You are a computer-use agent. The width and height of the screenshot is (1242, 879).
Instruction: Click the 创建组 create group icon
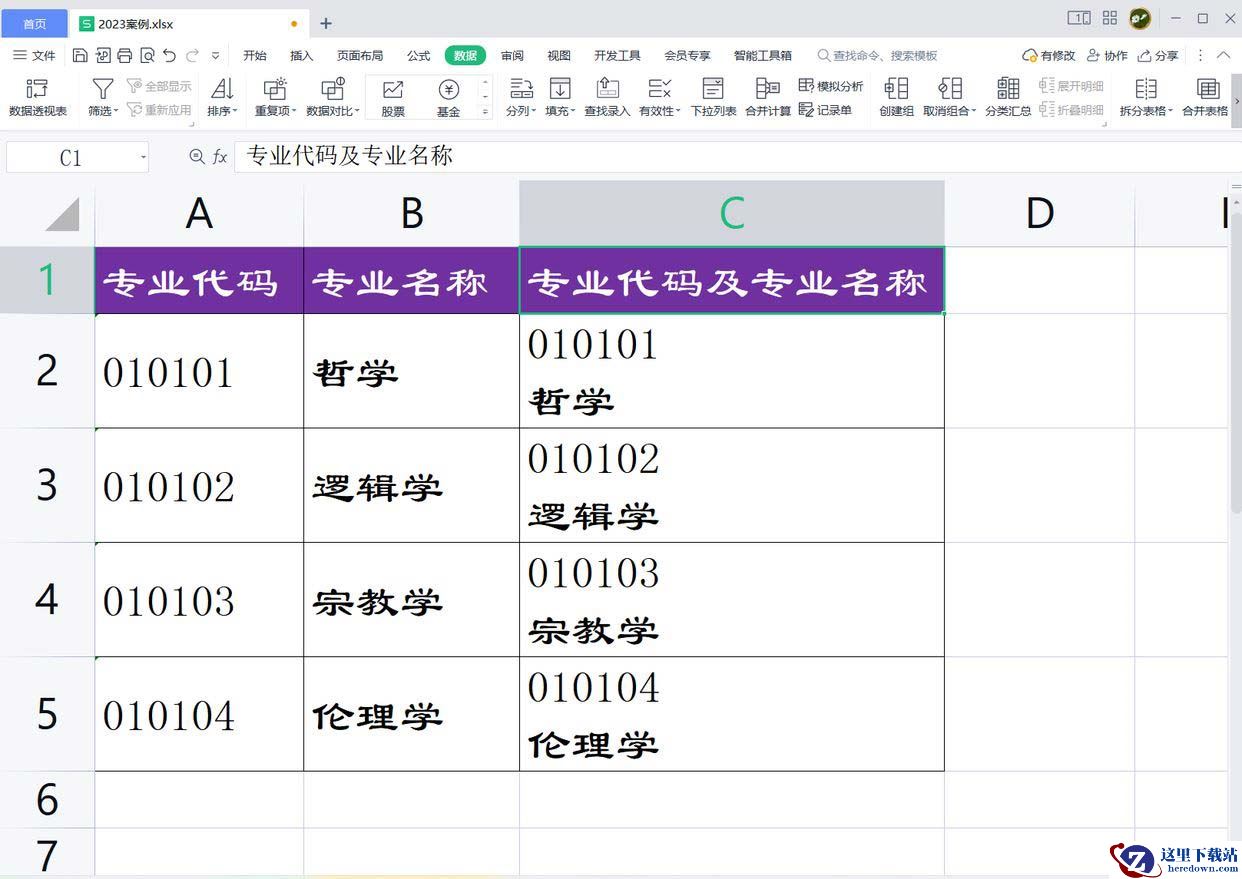coord(896,89)
